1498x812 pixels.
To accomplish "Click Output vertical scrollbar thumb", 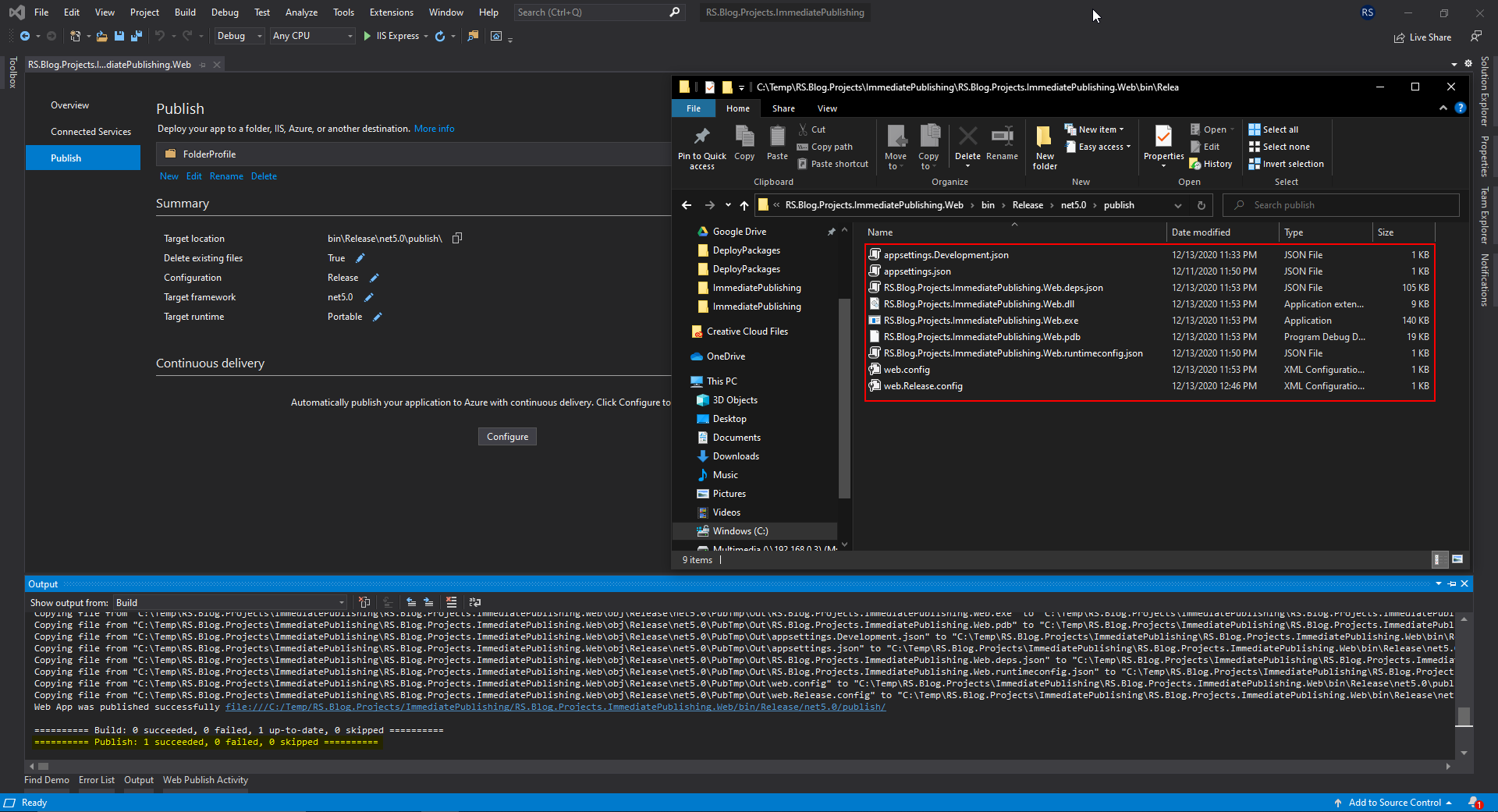I will (x=1464, y=716).
